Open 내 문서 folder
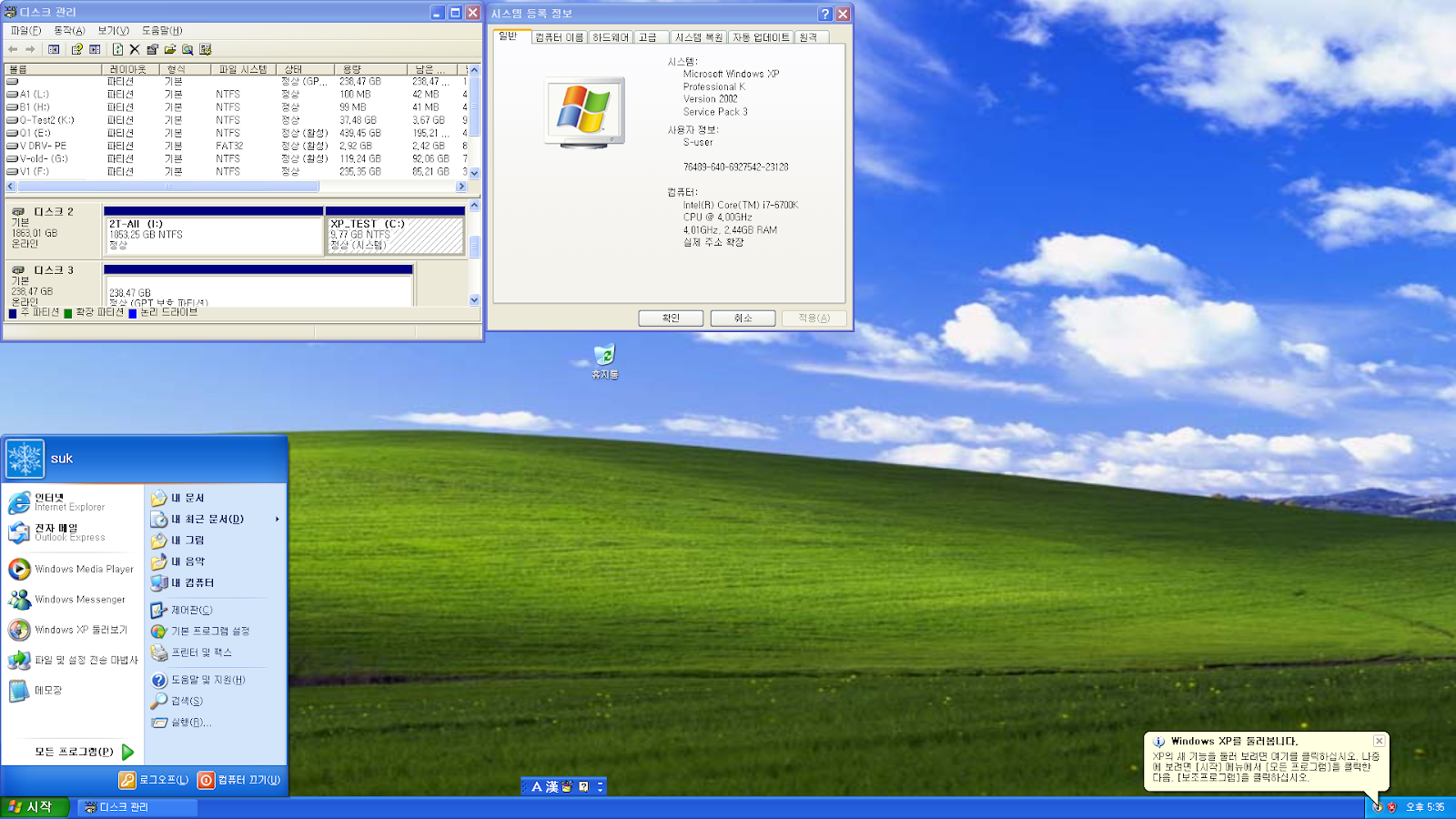Viewport: 1456px width, 819px height. (x=178, y=498)
